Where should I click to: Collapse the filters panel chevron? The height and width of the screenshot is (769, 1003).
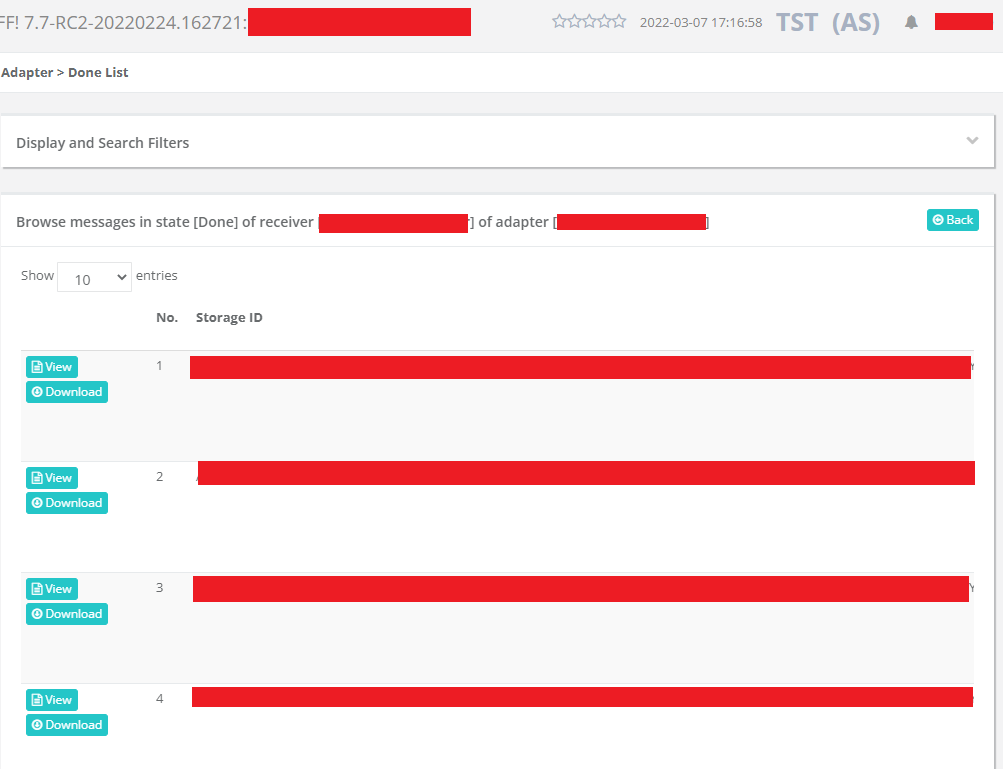[971, 141]
